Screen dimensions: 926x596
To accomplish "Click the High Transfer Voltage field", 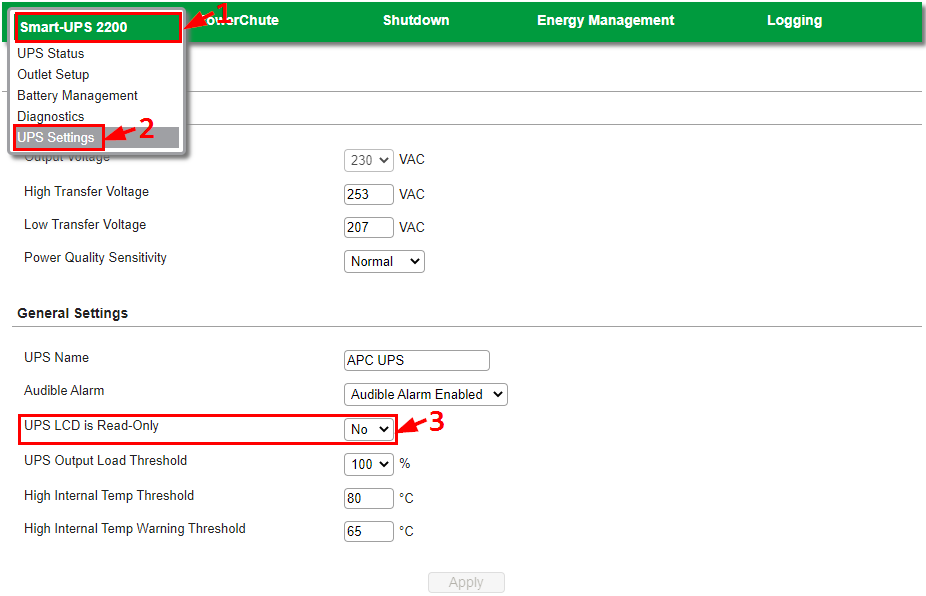I will click(369, 194).
